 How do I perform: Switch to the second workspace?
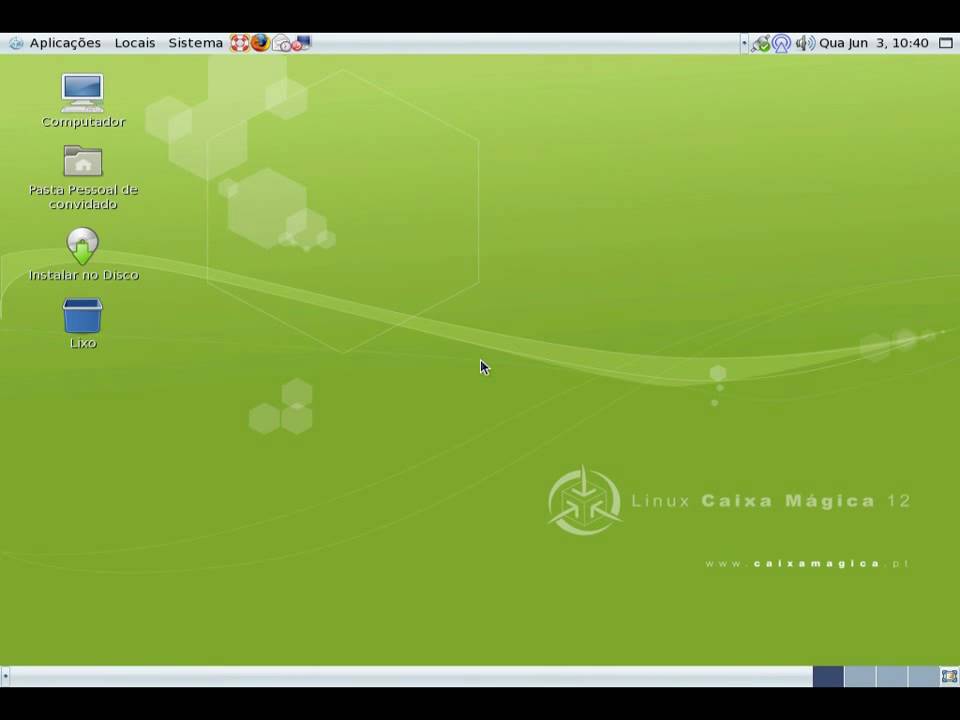coord(860,677)
